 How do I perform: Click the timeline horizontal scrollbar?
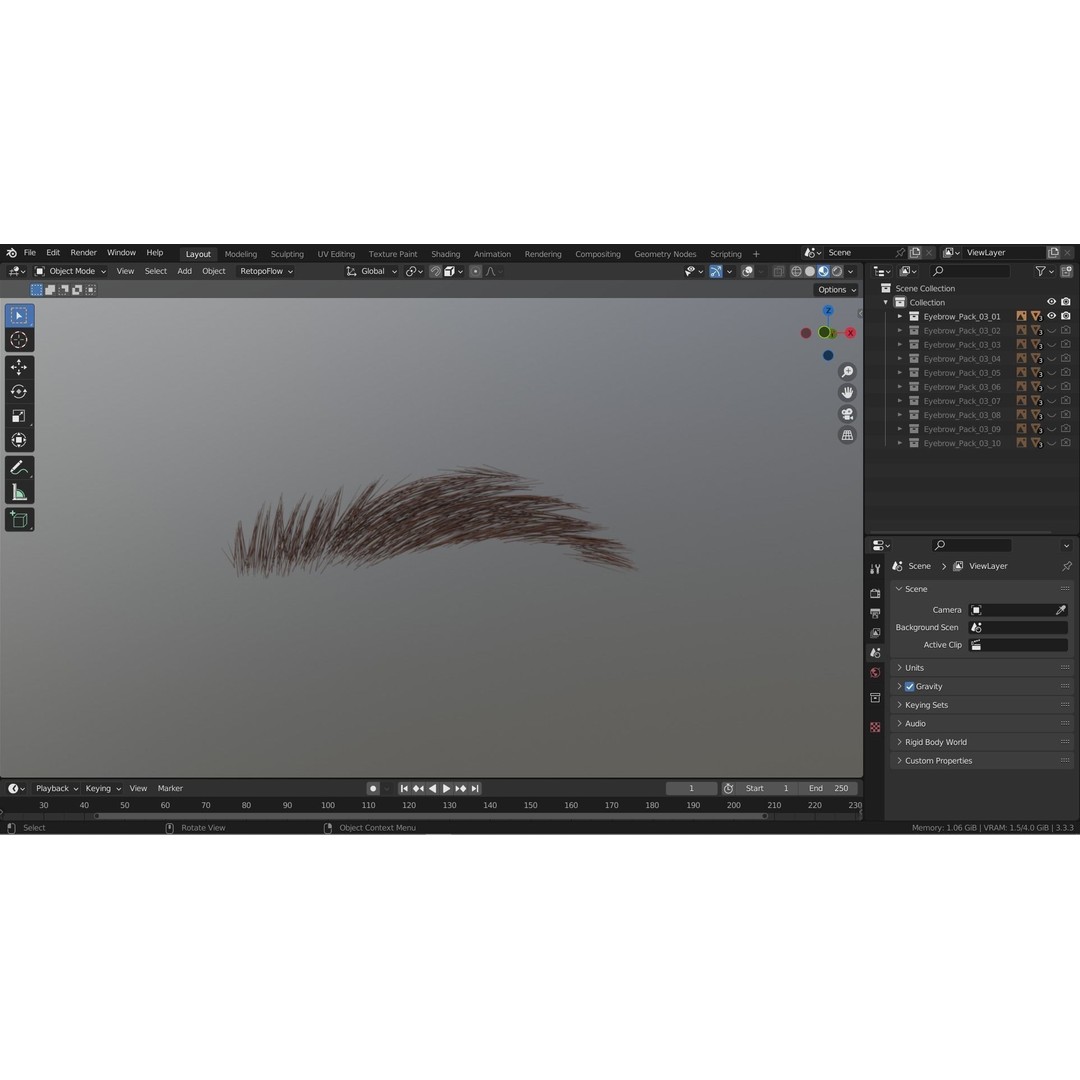tap(430, 816)
